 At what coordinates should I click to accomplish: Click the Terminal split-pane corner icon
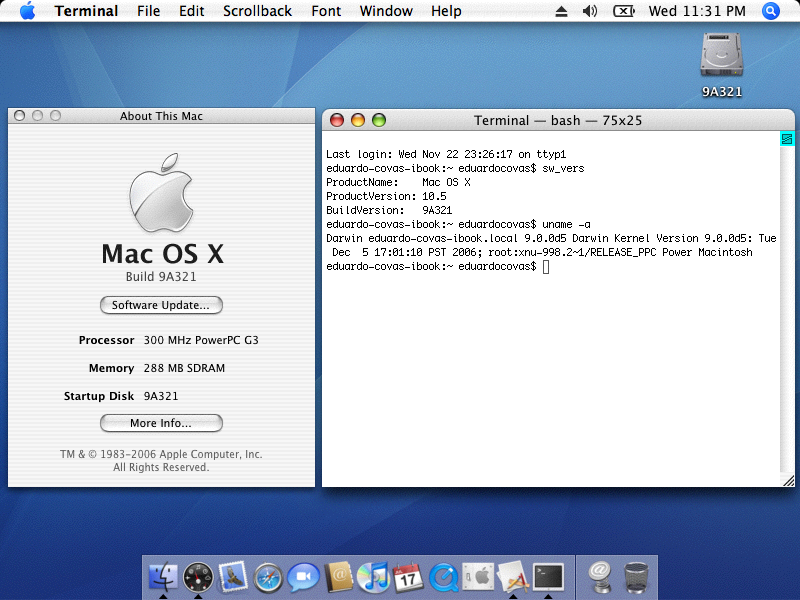point(787,138)
